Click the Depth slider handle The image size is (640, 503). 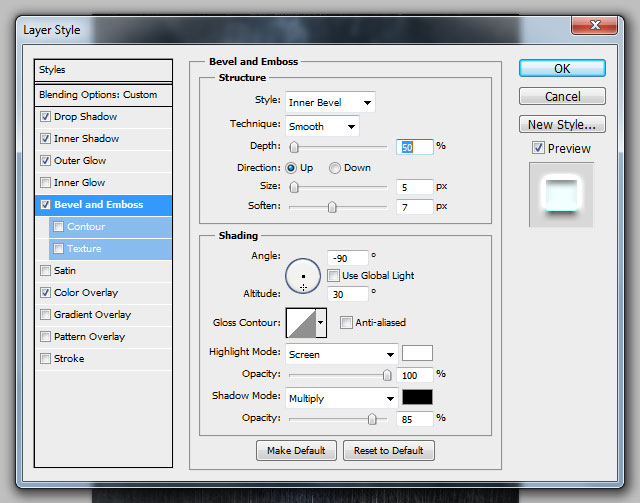click(294, 147)
